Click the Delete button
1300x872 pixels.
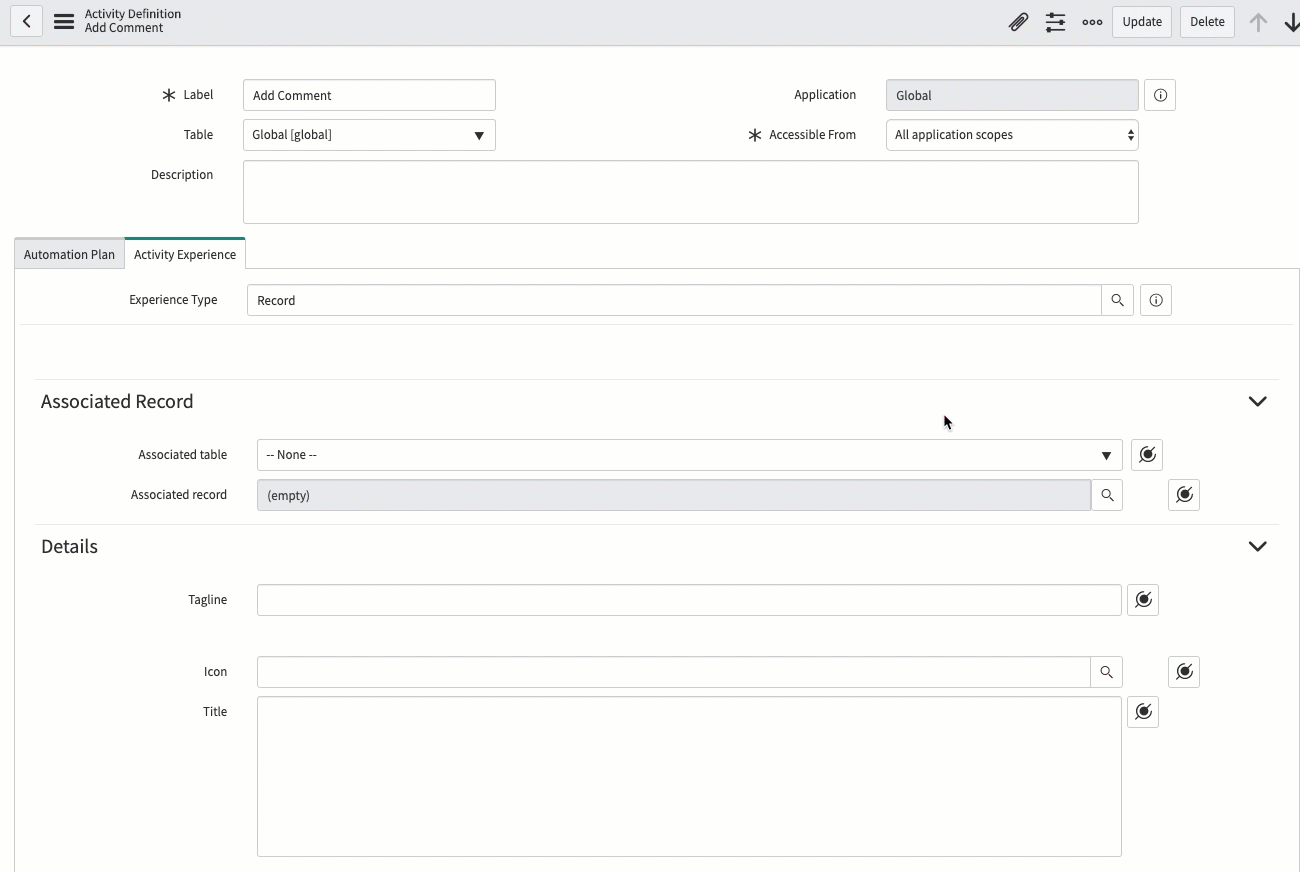coord(1207,21)
